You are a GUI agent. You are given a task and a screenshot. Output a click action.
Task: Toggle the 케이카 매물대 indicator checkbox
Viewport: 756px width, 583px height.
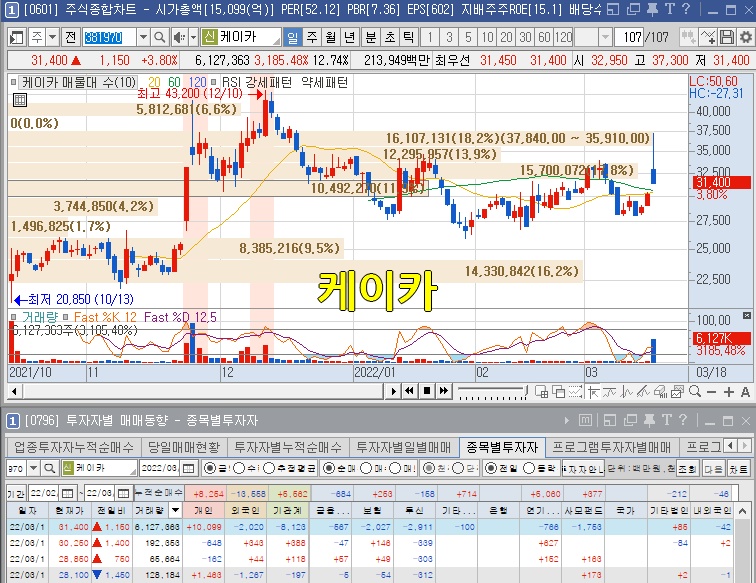click(14, 82)
